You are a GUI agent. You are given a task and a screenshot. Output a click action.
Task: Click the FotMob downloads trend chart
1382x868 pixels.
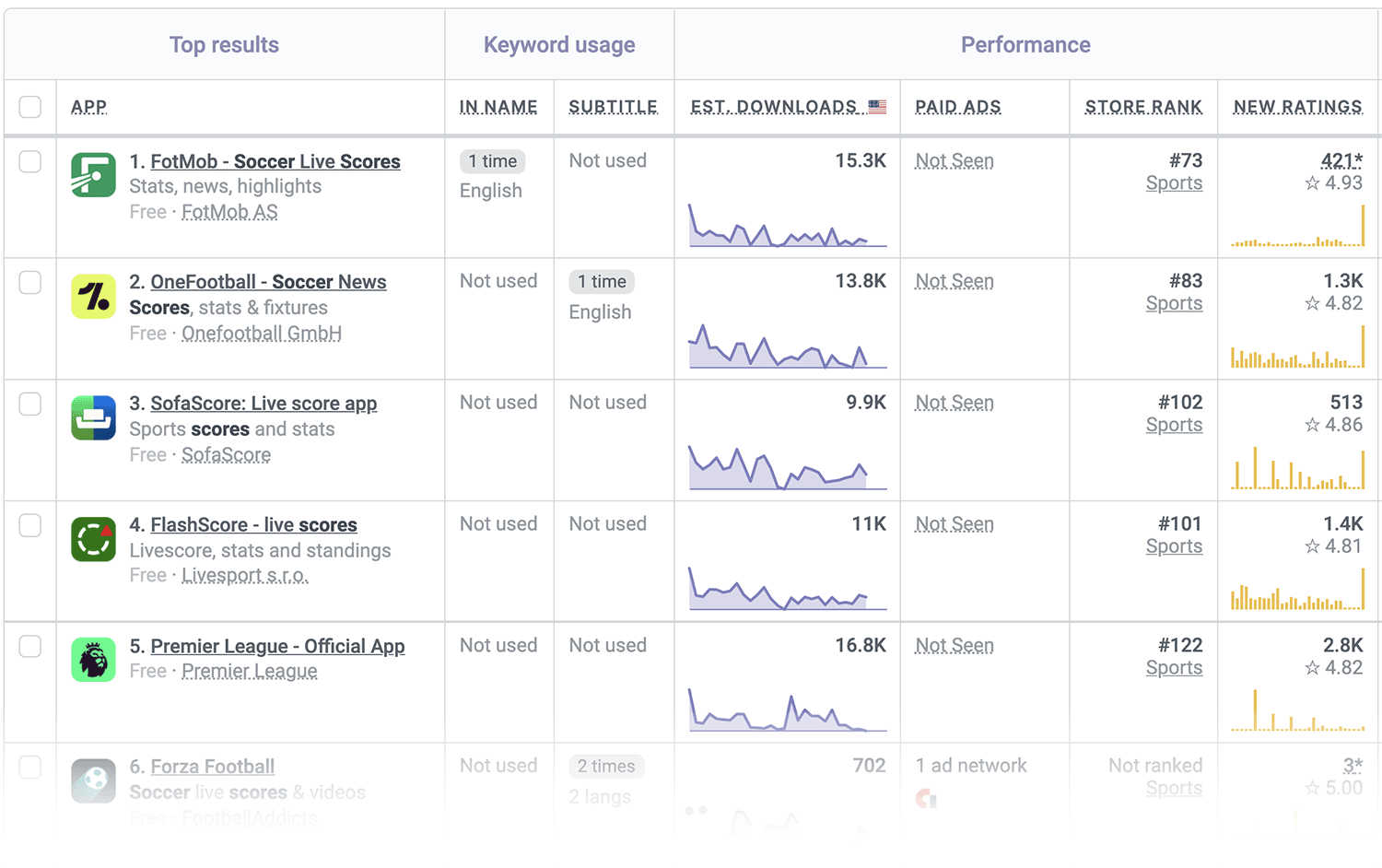tap(788, 224)
